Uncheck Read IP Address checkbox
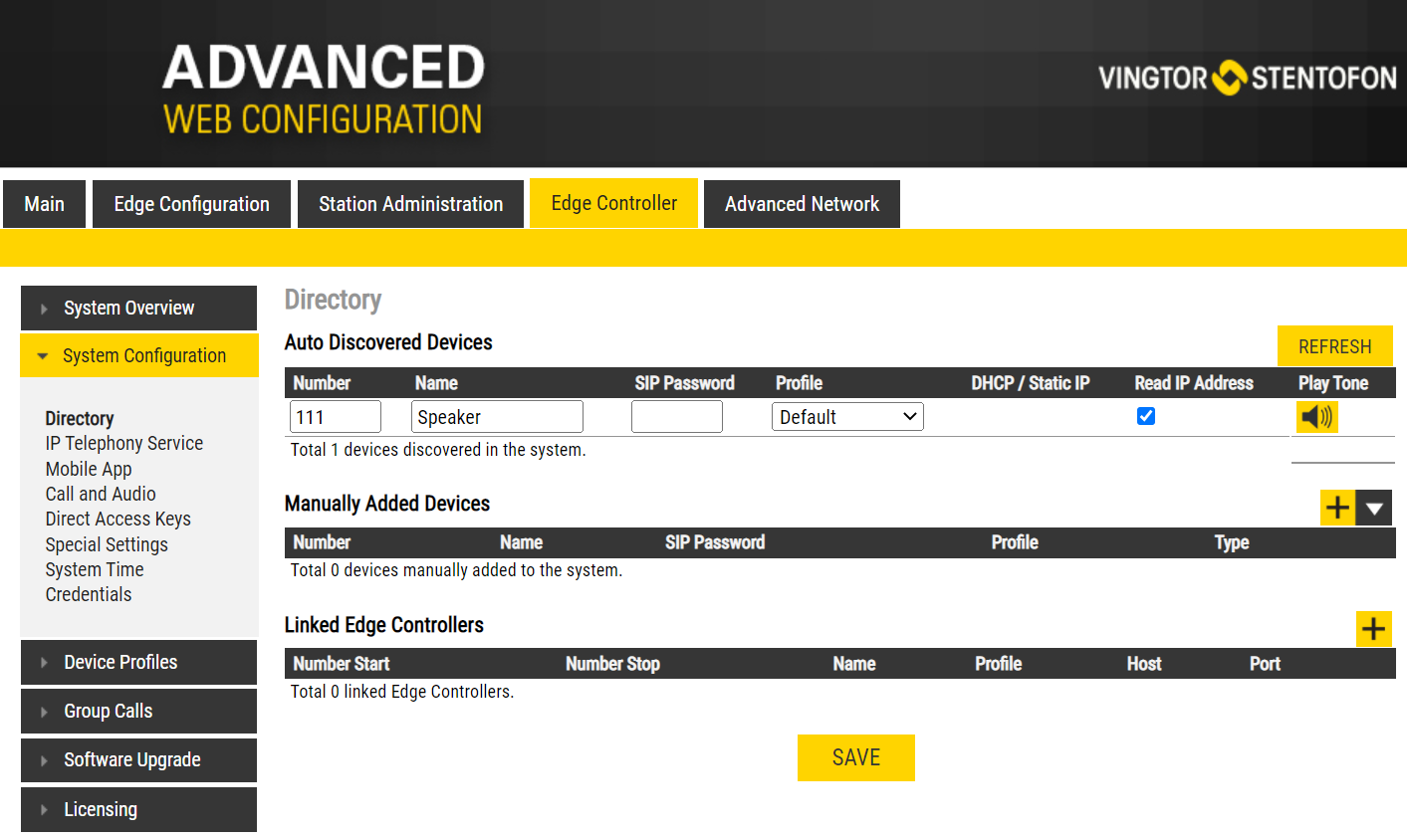The image size is (1407, 840). tap(1146, 416)
